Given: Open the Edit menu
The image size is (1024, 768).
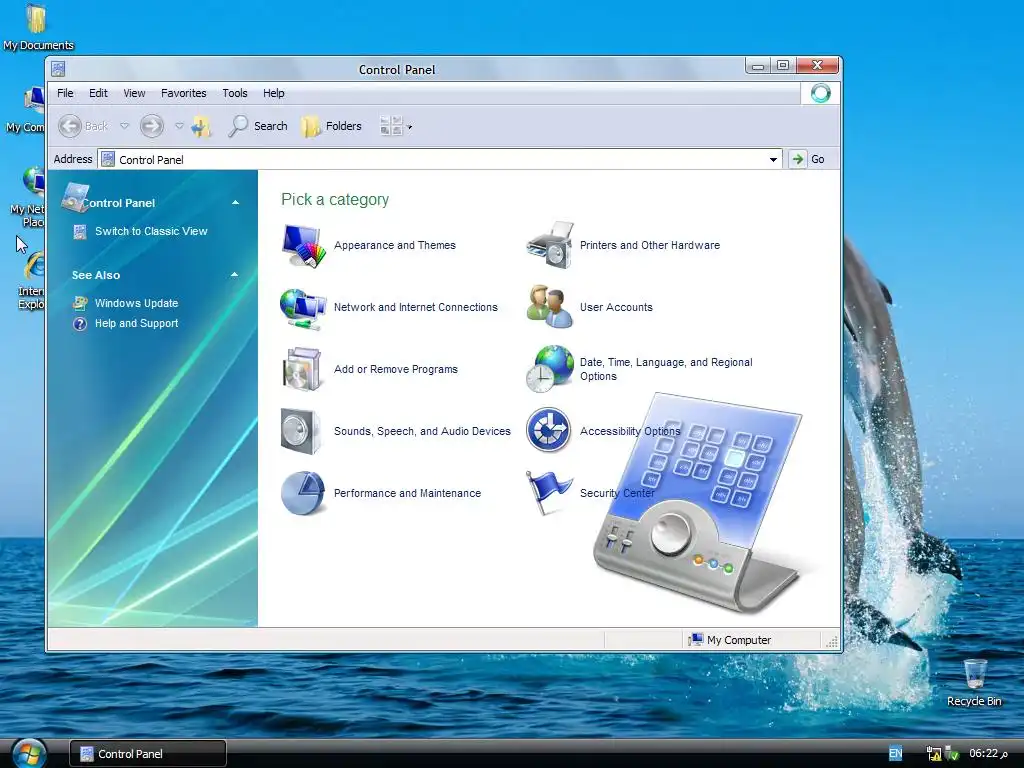Looking at the screenshot, I should [x=98, y=93].
